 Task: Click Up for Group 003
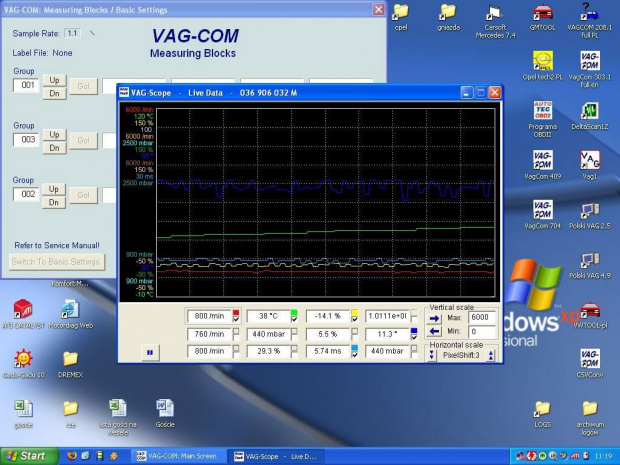click(x=54, y=134)
